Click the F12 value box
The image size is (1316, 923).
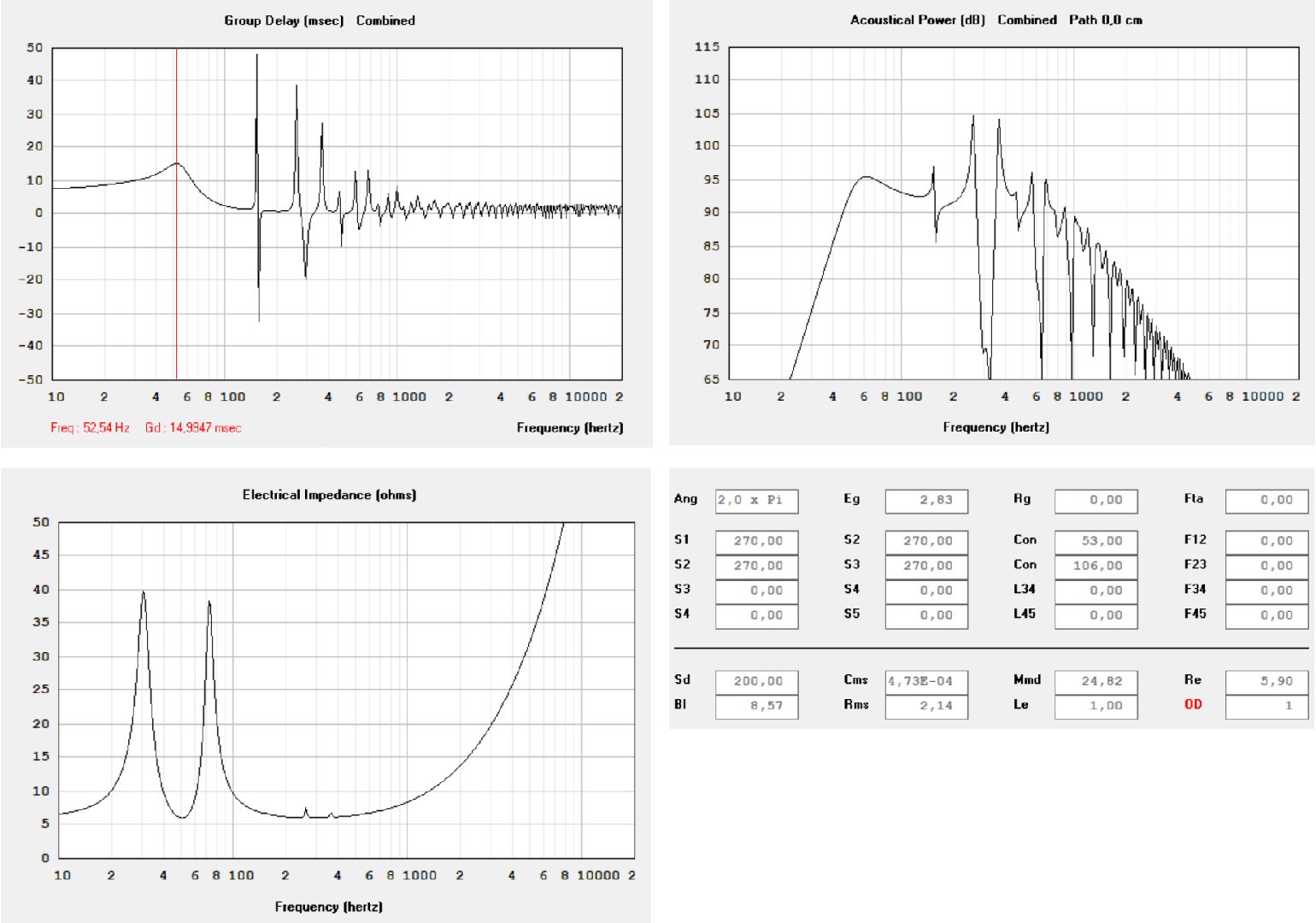click(1266, 542)
